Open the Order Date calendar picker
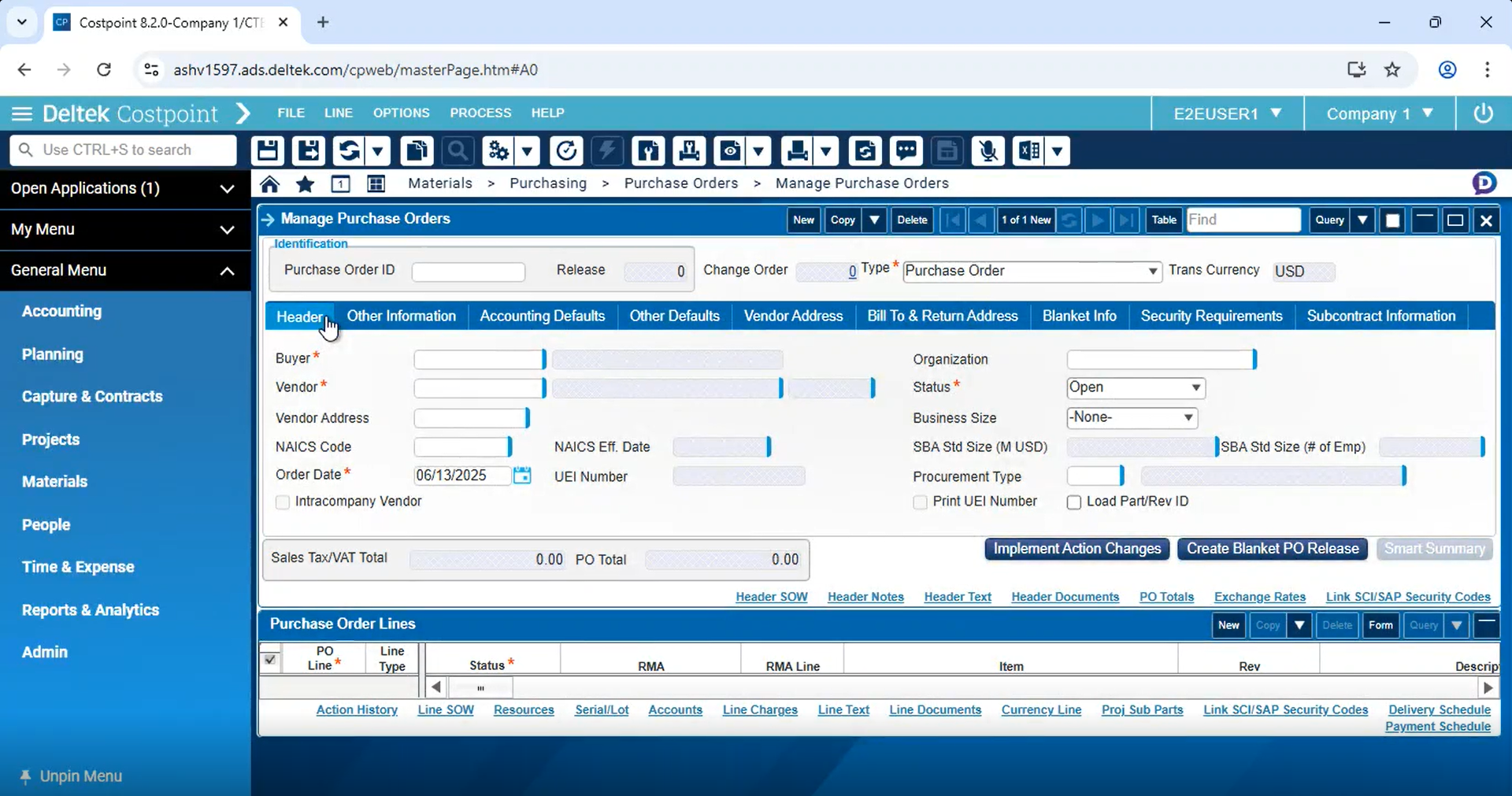 click(x=522, y=475)
